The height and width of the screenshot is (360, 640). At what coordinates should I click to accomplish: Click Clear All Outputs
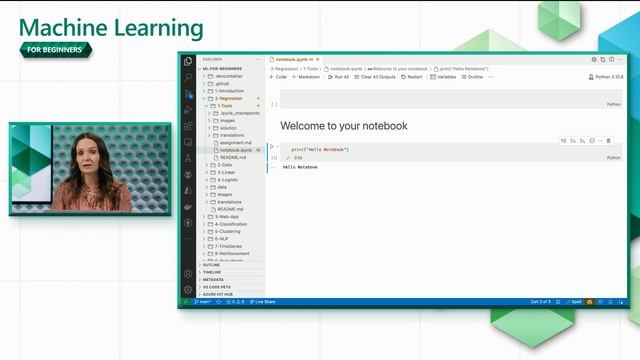[x=375, y=77]
